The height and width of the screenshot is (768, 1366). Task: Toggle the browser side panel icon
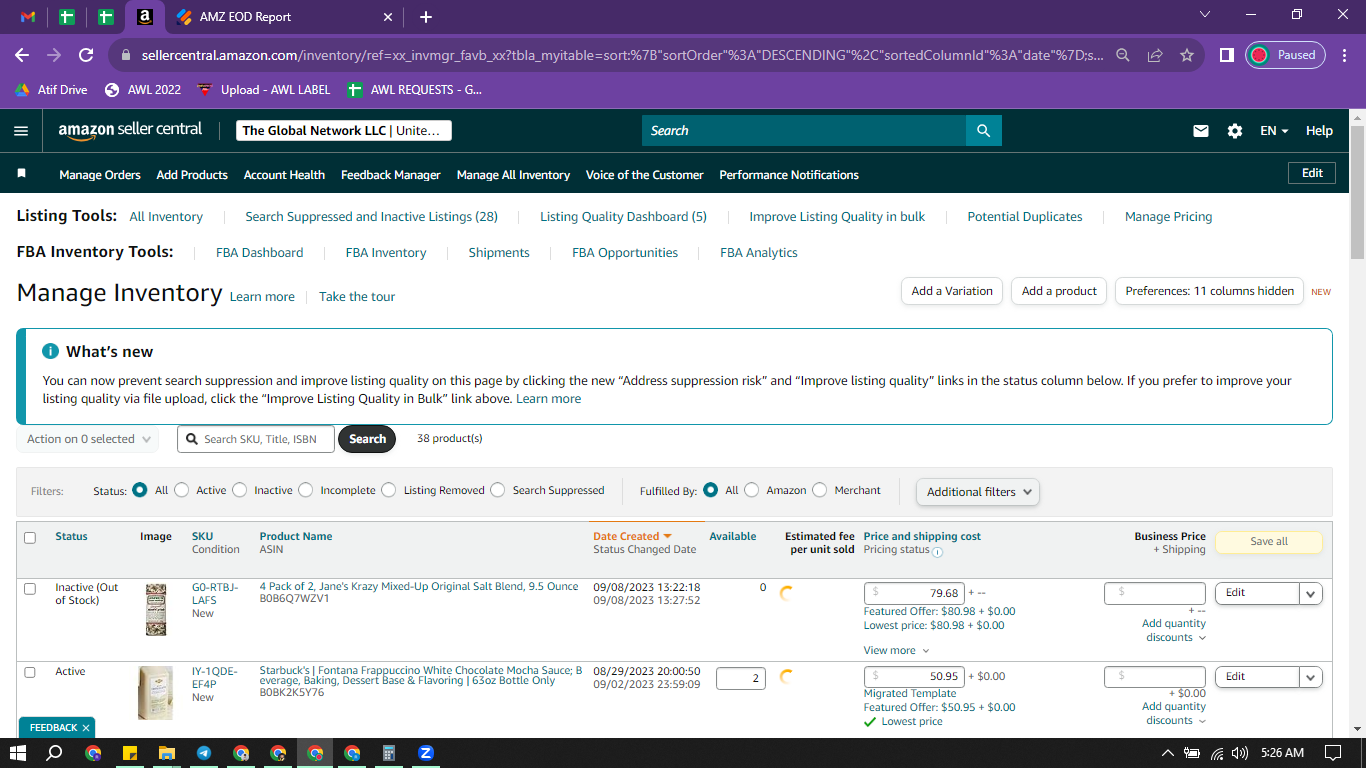(1226, 56)
